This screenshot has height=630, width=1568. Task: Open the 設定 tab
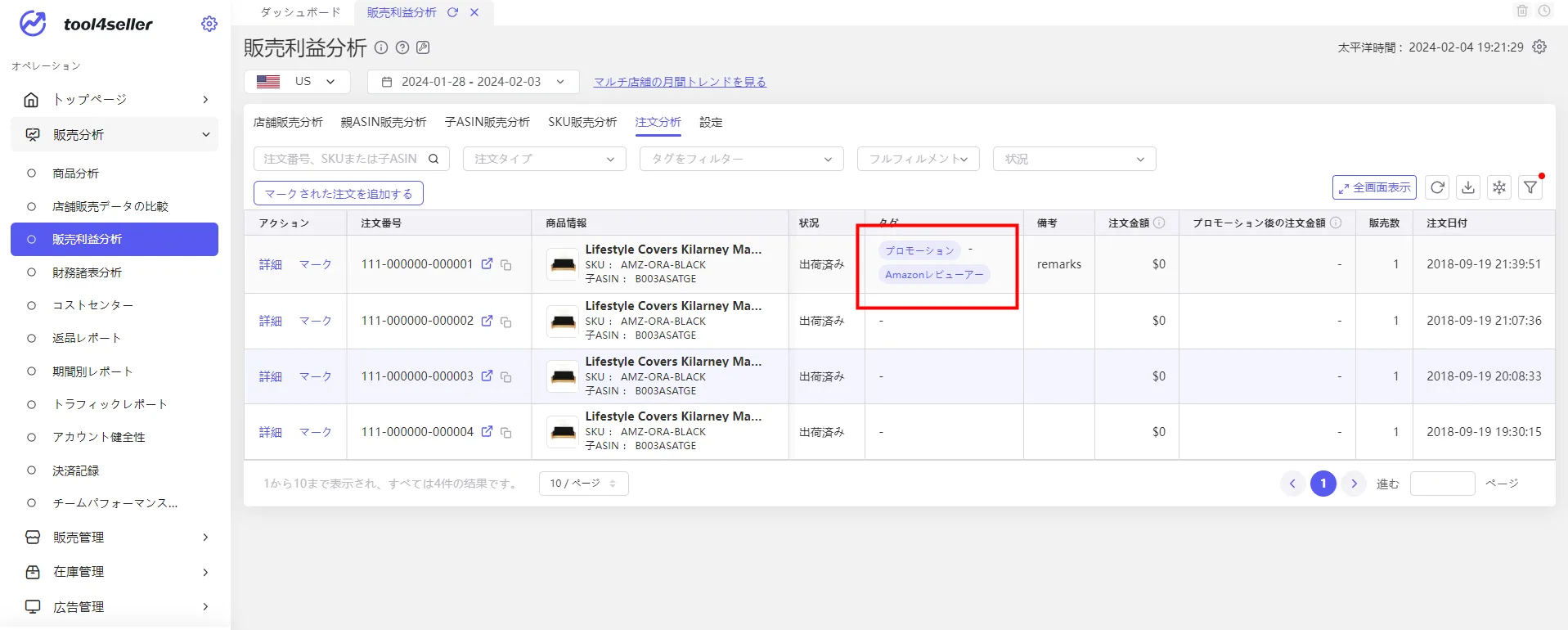(711, 122)
